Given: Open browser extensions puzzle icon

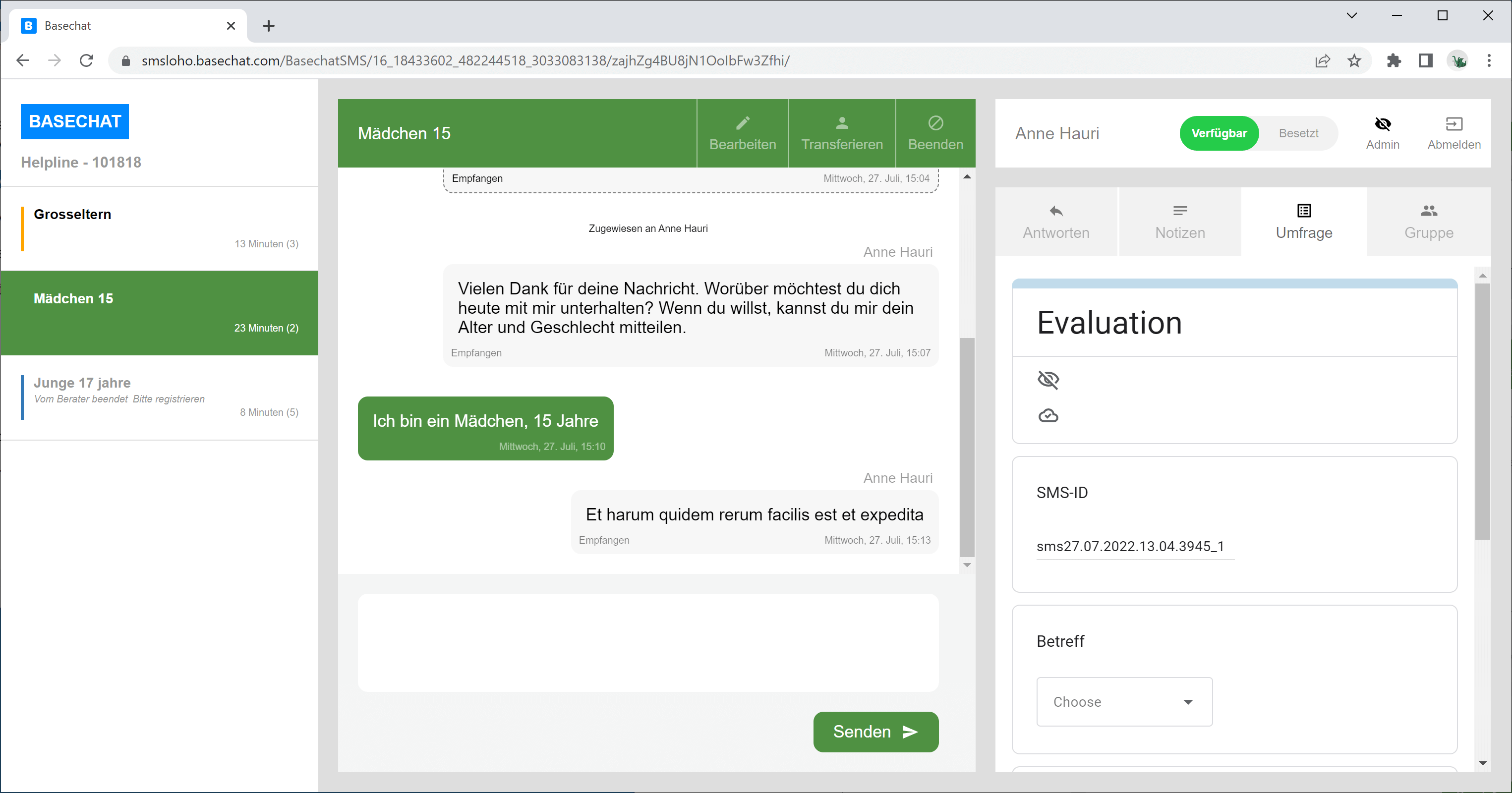Looking at the screenshot, I should 1394,60.
